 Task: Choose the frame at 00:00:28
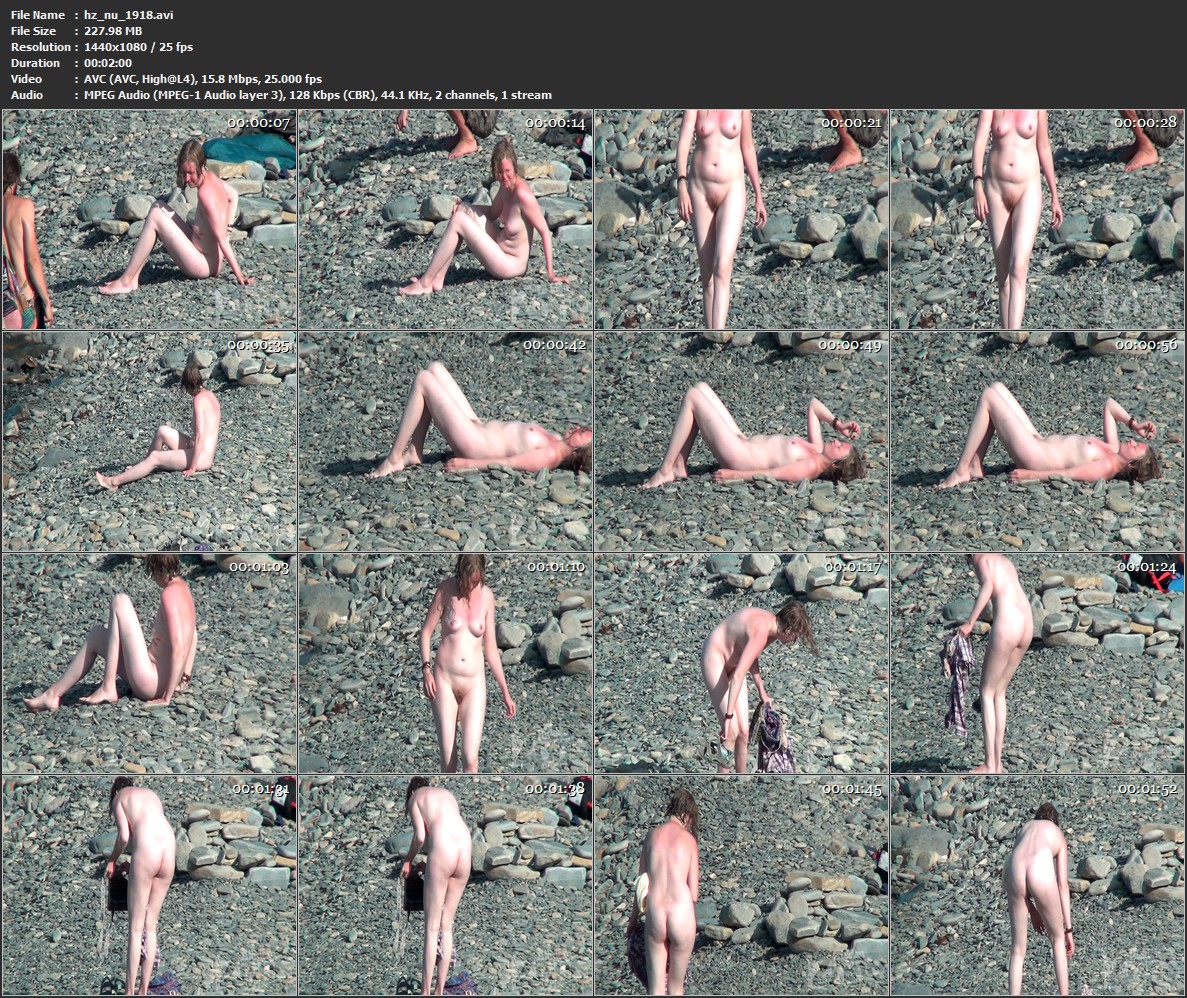[x=1037, y=219]
